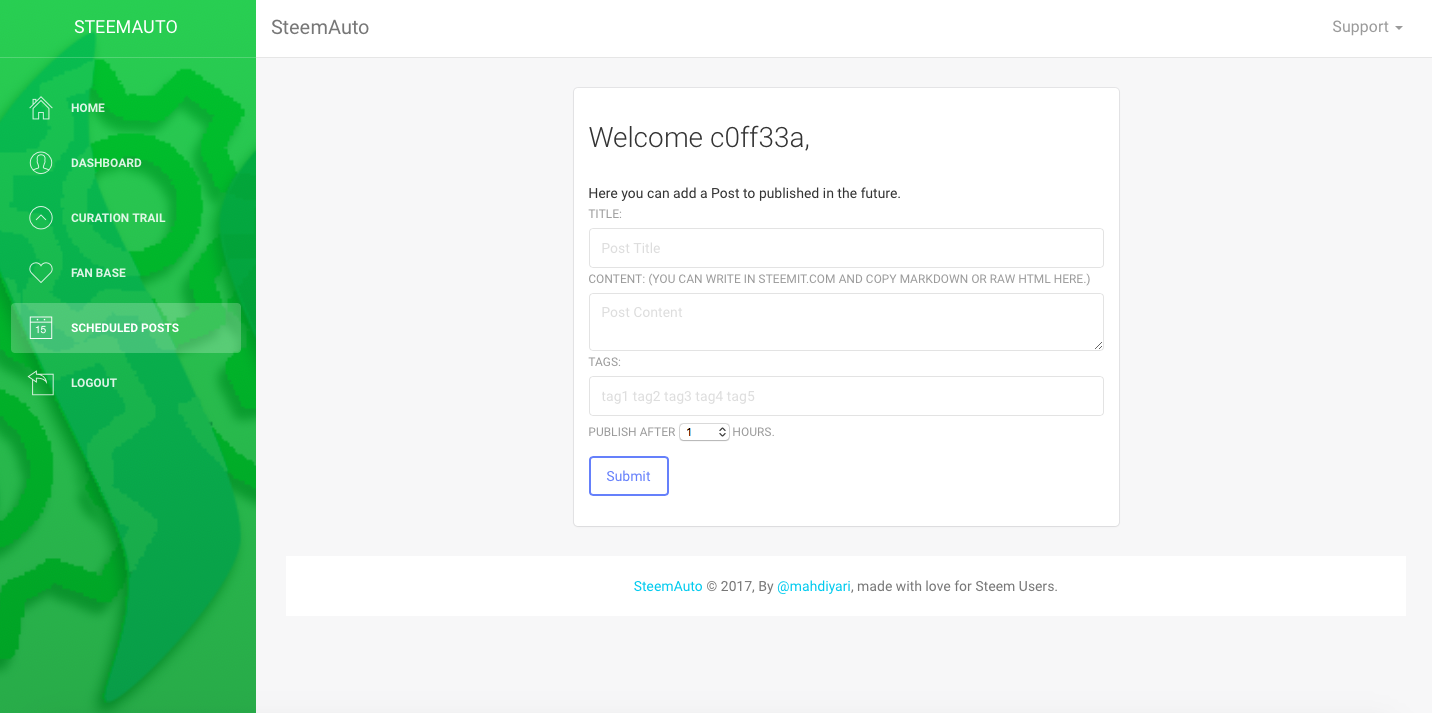1432x713 pixels.
Task: Click the Curation Trail chevron icon
Action: [41, 218]
